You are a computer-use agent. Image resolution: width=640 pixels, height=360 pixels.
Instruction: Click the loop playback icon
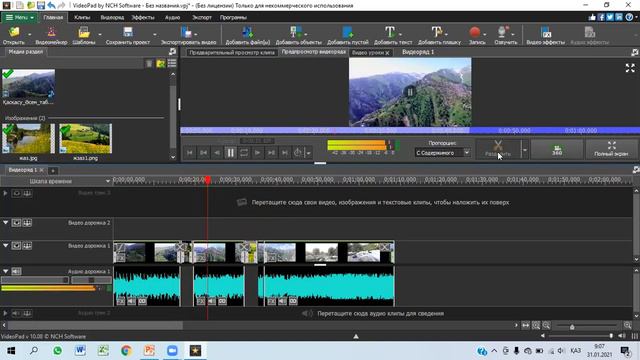coord(244,153)
